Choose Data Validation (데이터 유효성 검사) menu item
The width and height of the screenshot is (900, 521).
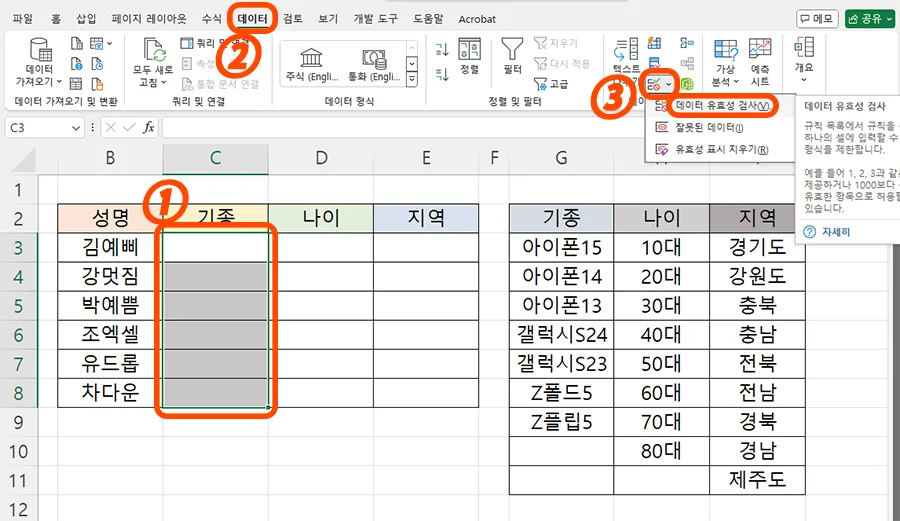(720, 106)
